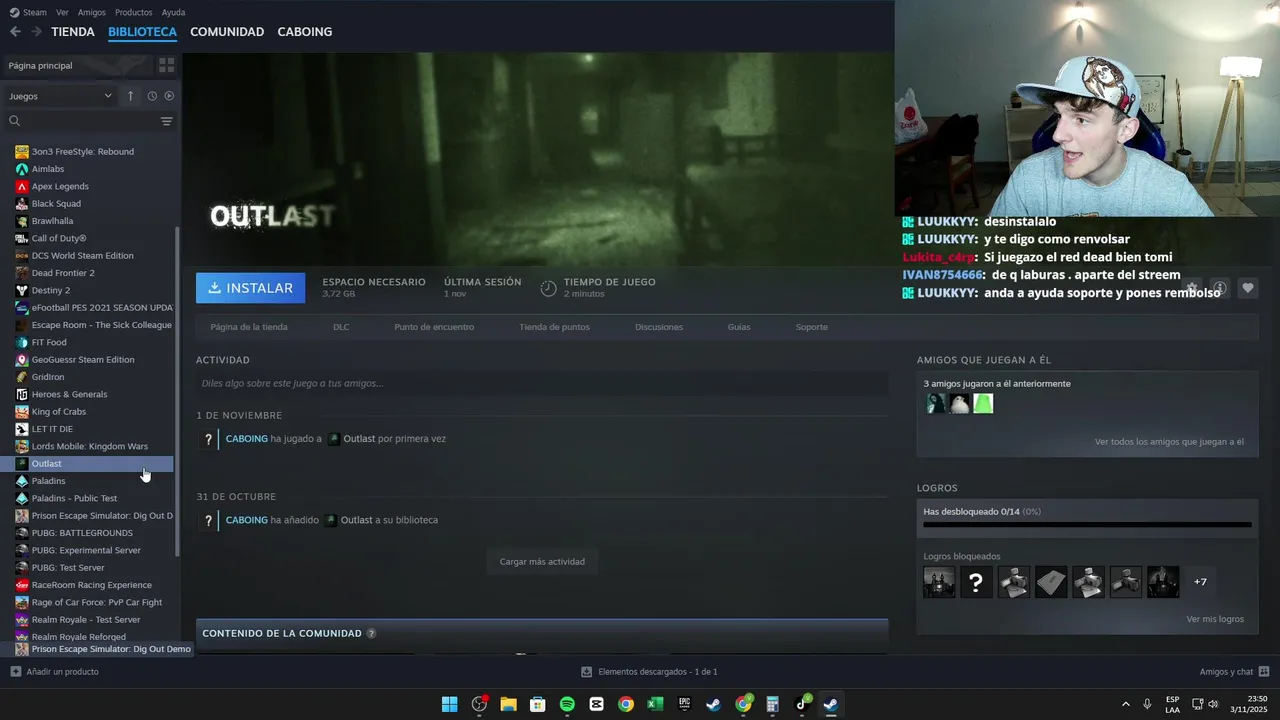Click the +7 locked achievements thumbnail
Screen dimensions: 1280x720
1200,582
